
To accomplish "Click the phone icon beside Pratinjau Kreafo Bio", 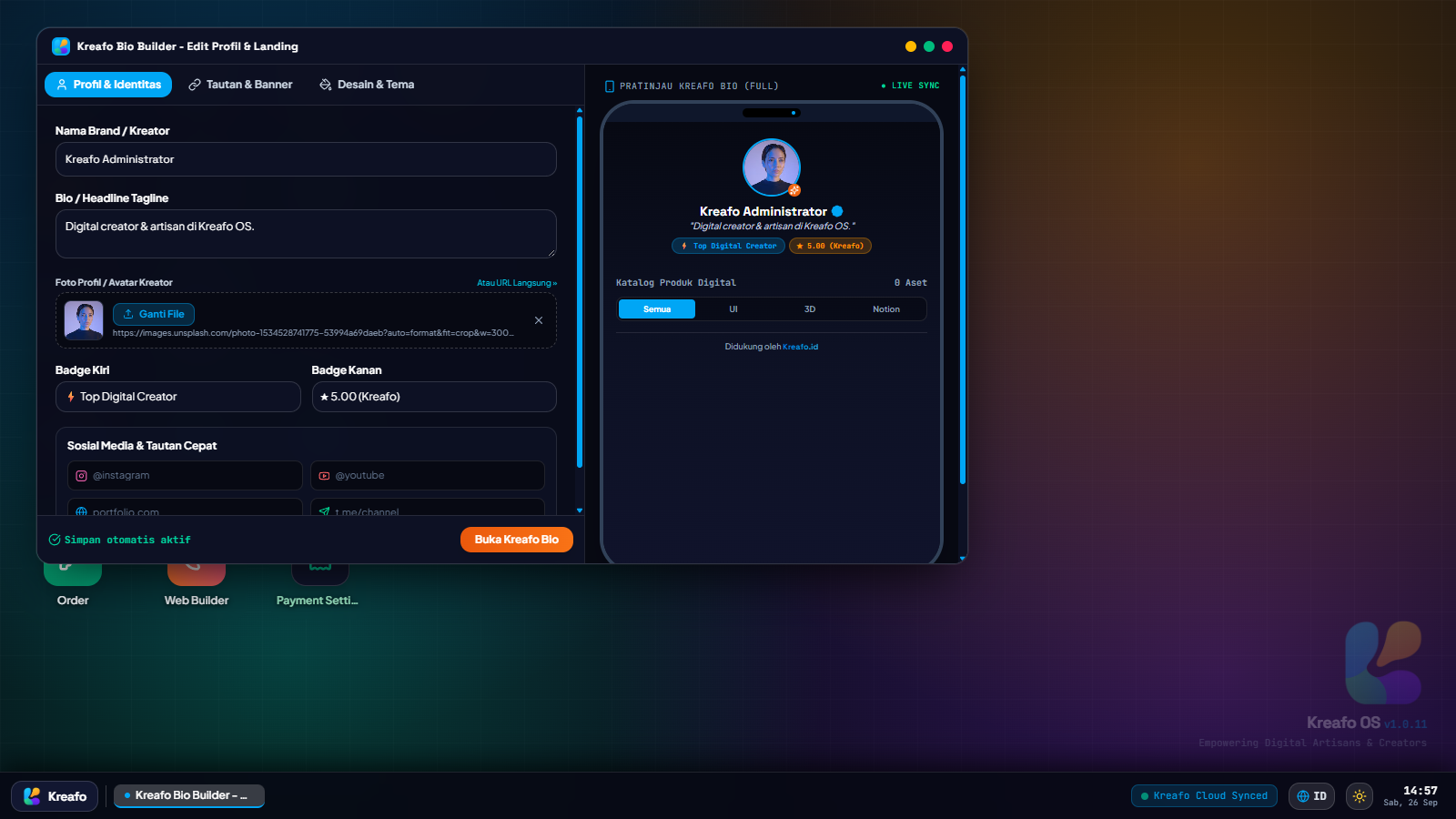I will [x=610, y=86].
